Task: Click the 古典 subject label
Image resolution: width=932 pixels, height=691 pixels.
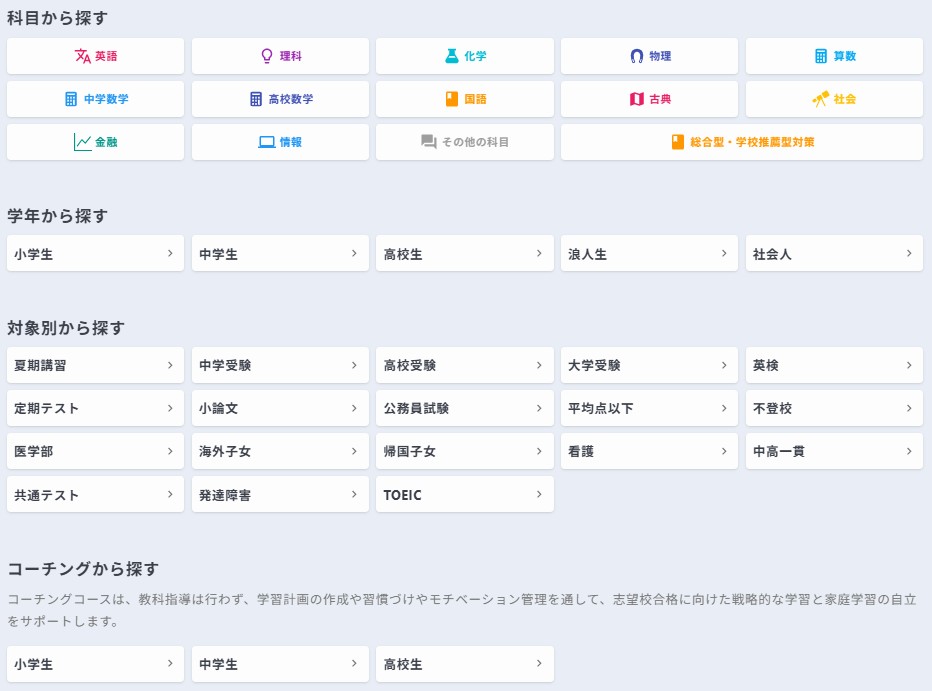Action: (660, 99)
